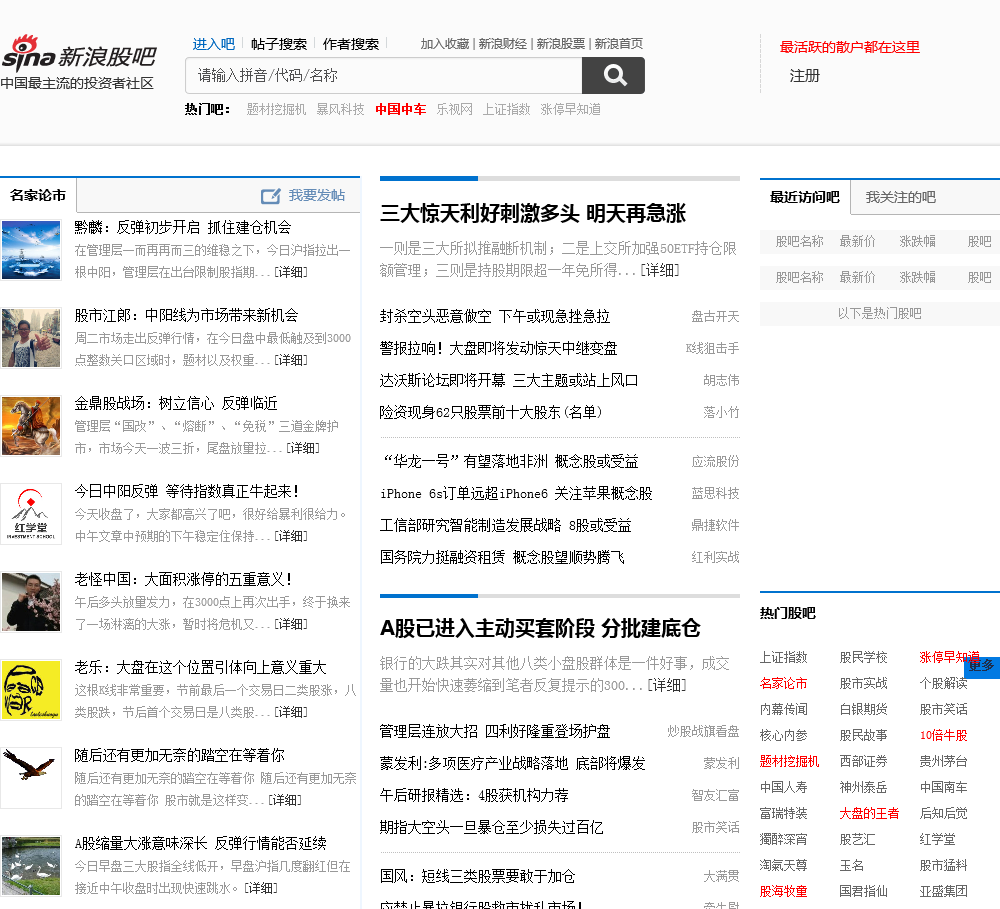The width and height of the screenshot is (1000, 909).
Task: Open post 股市江郎：中阳线为市场带来新机会
Action: point(186,315)
